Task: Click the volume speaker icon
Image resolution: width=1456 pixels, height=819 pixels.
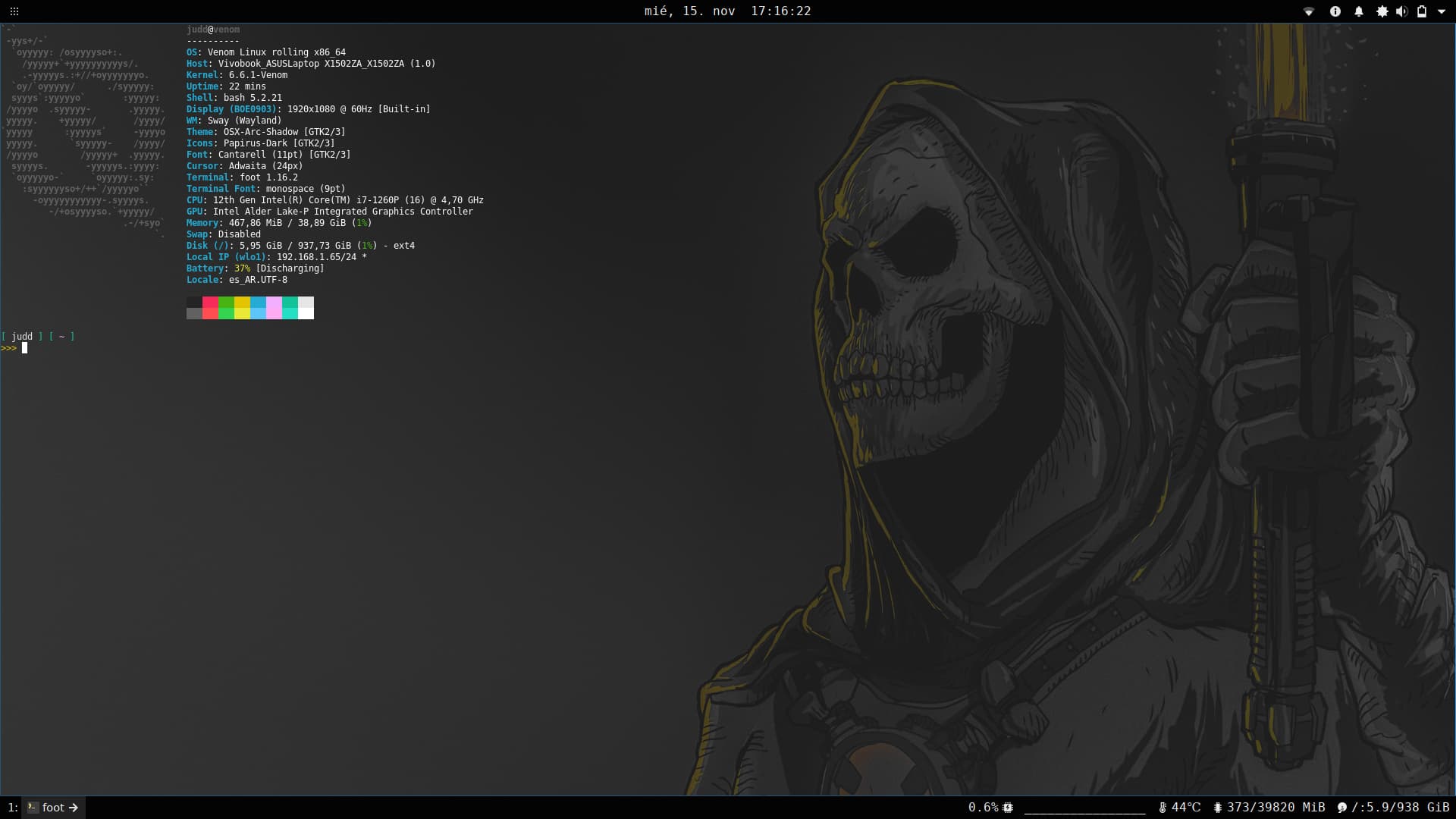Action: pyautogui.click(x=1401, y=11)
